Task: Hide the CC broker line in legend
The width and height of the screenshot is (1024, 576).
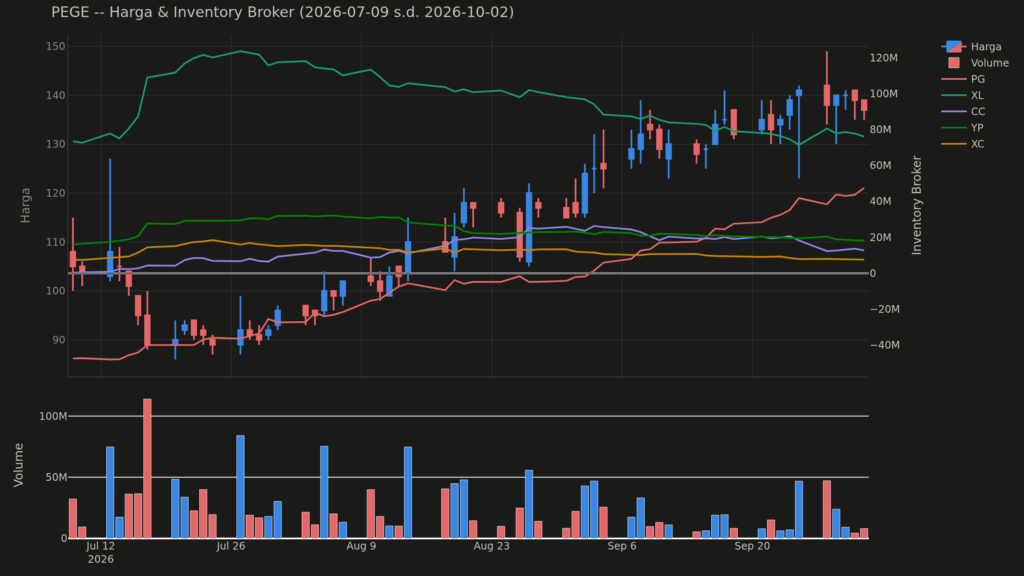Action: 963,112
